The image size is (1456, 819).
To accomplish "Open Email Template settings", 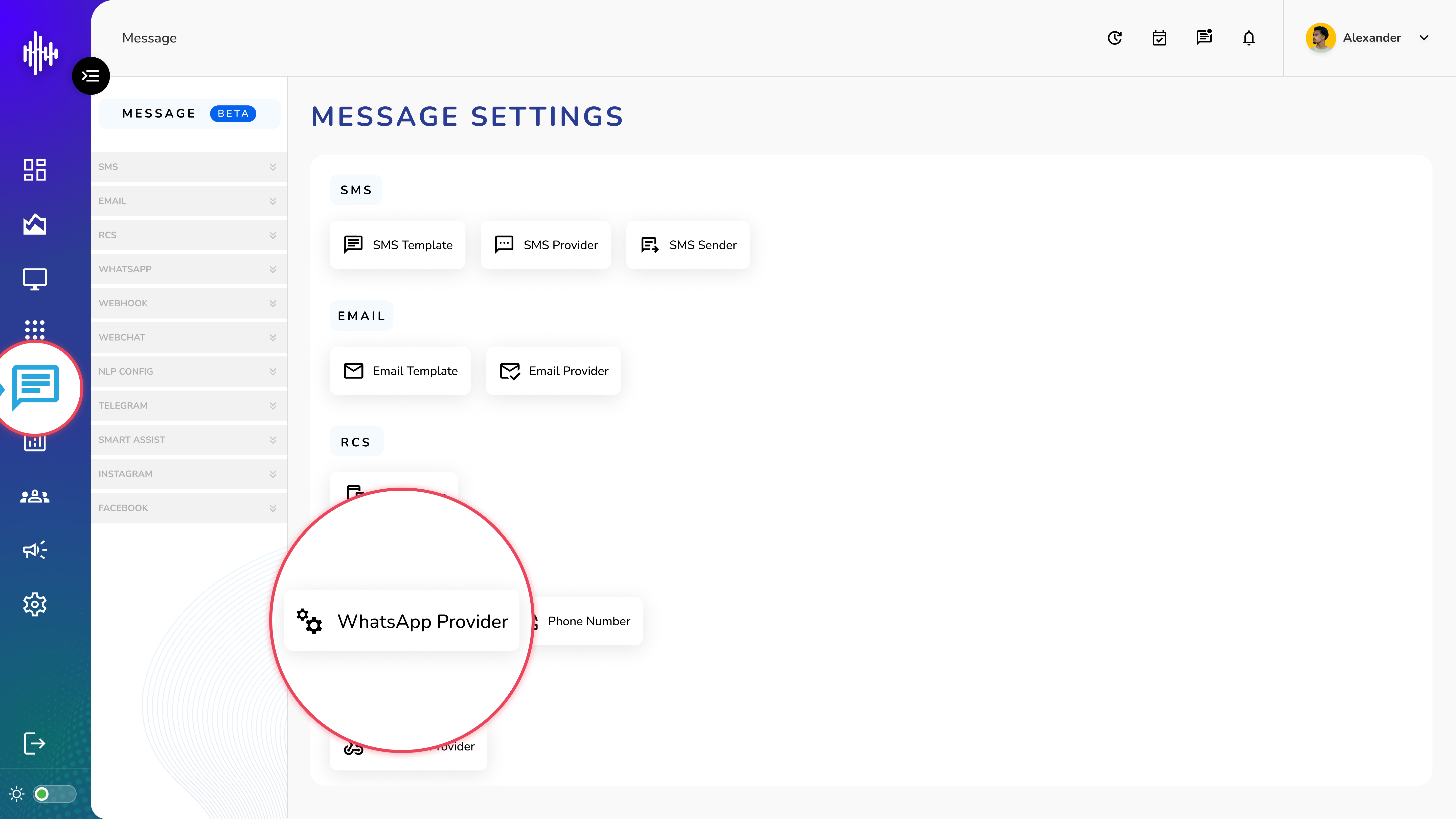I will coord(400,371).
